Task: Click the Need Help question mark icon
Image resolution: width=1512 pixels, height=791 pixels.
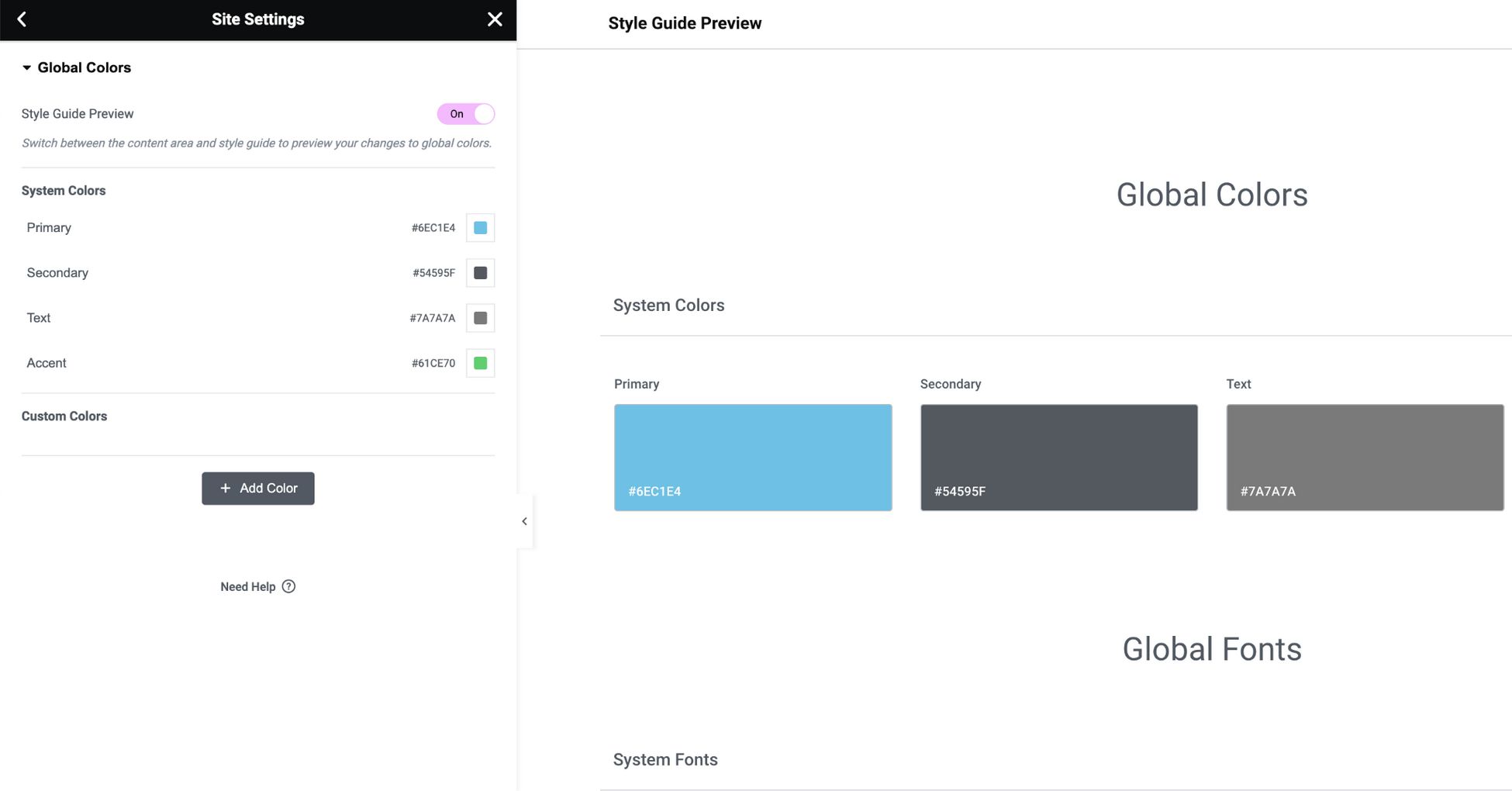Action: tap(288, 586)
